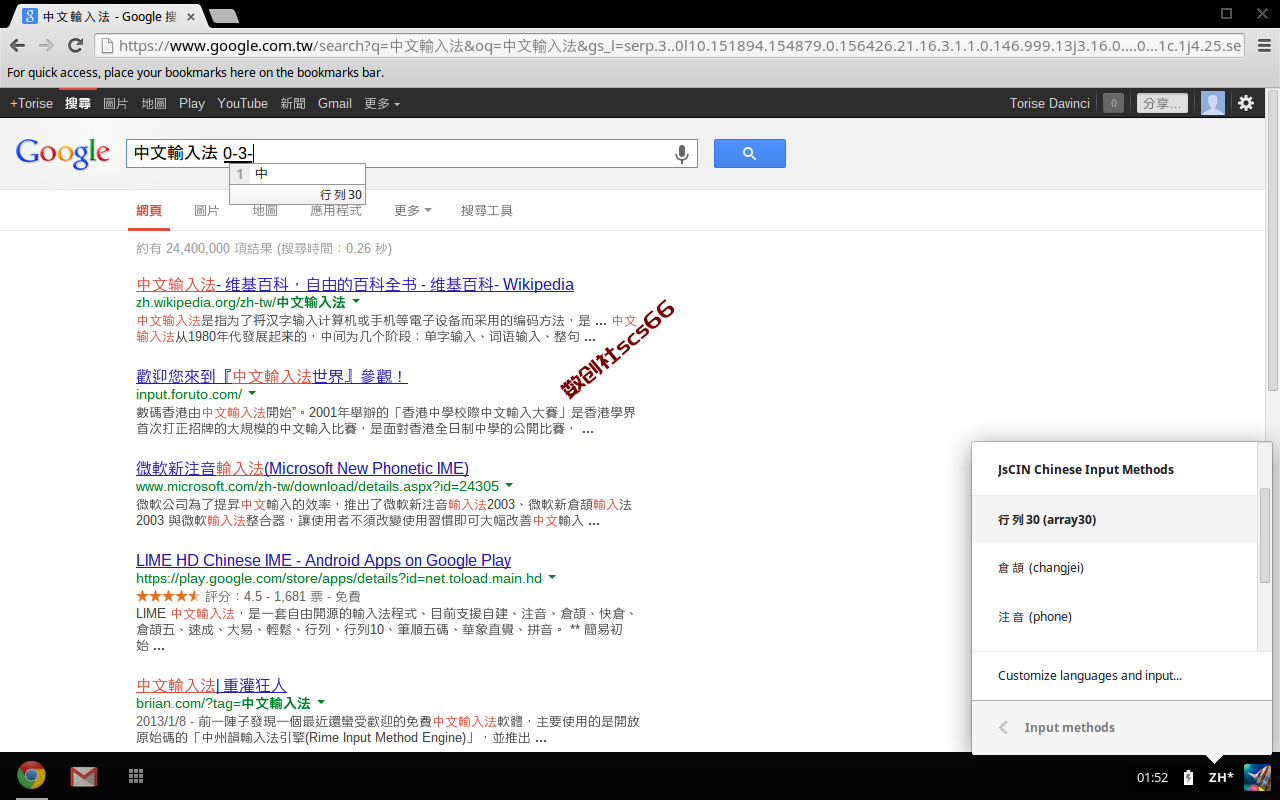Close the 中文輸入法 Google tab
The height and width of the screenshot is (800, 1280).
pyautogui.click(x=191, y=16)
